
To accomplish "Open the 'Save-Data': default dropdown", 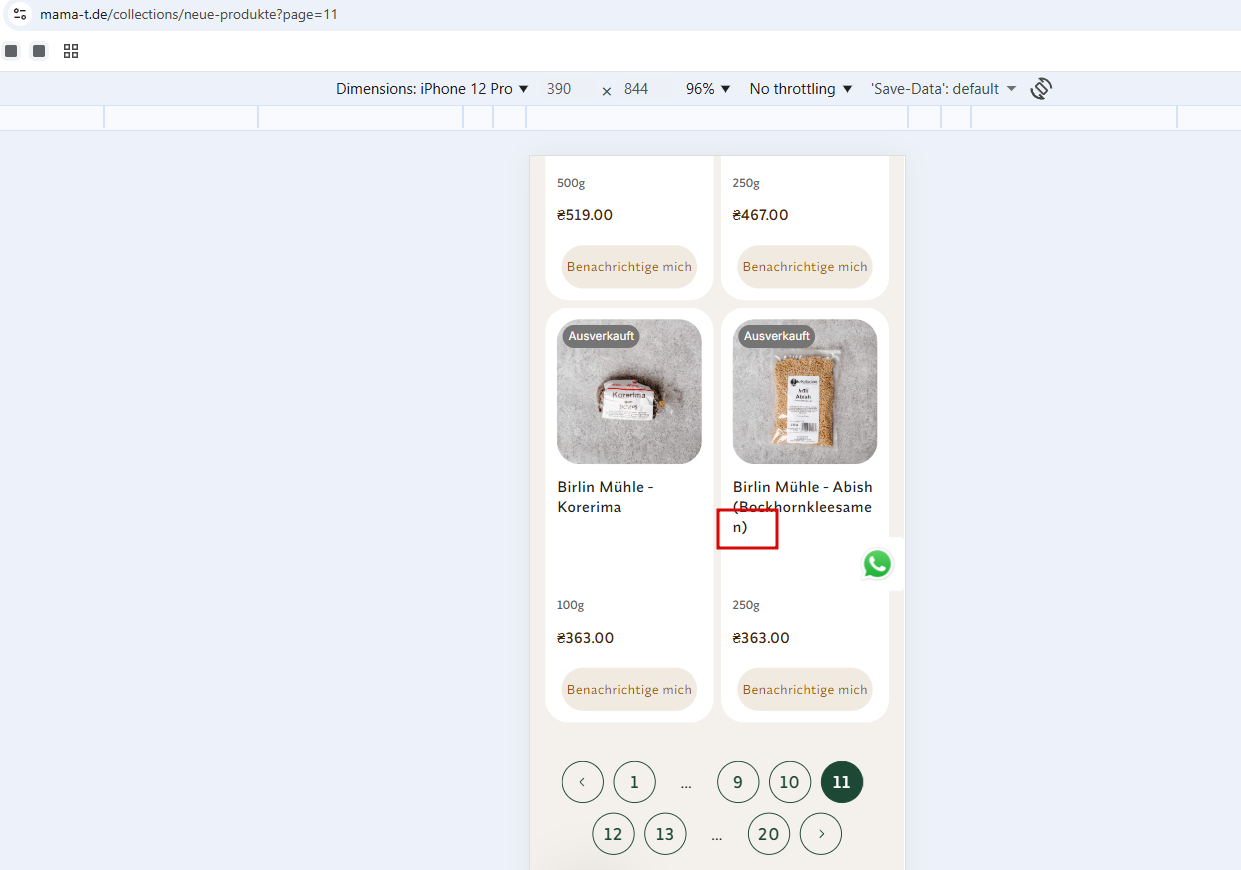I will click(943, 89).
